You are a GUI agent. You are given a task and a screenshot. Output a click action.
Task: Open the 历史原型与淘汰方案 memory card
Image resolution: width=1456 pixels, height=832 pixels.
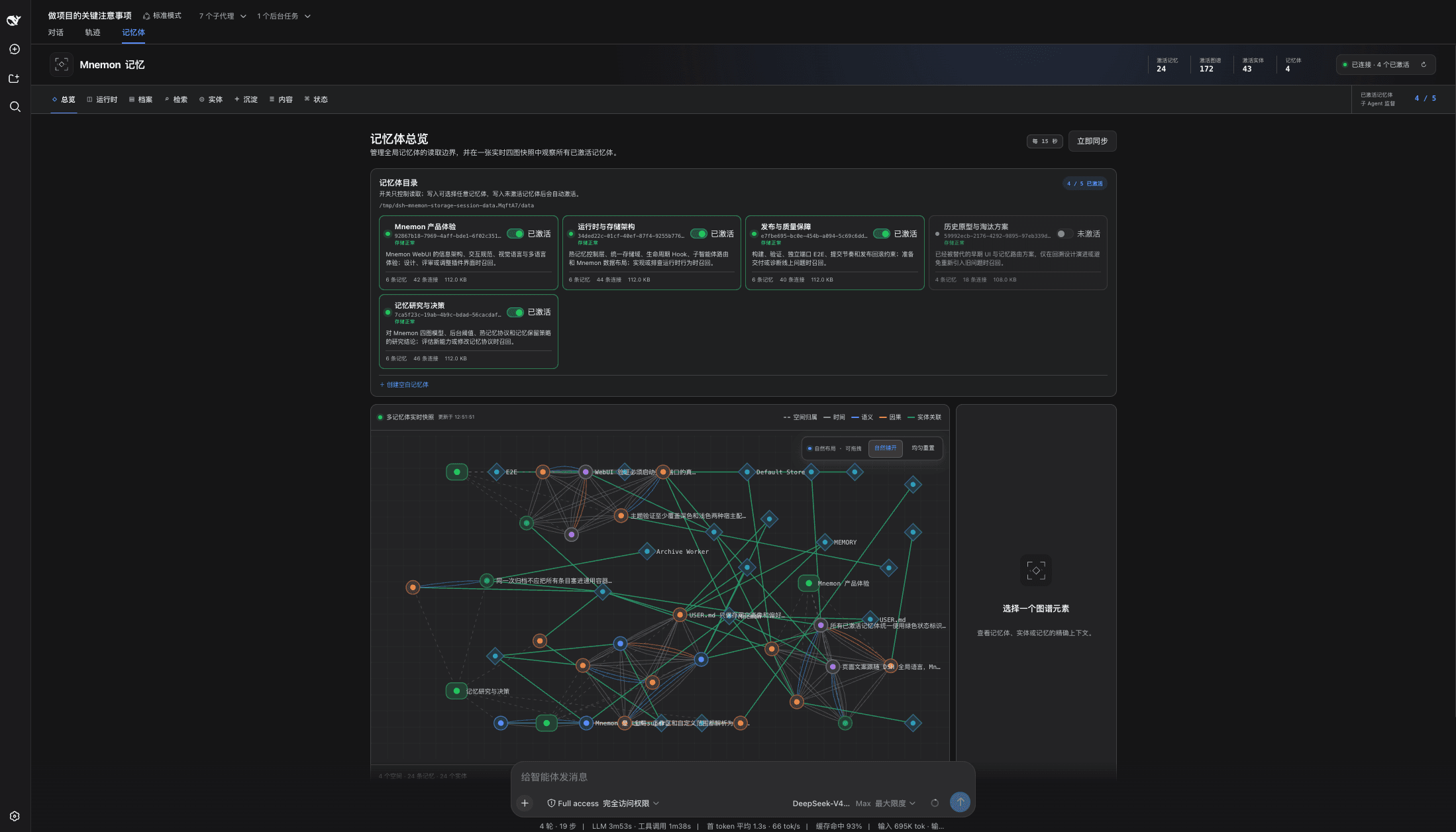click(x=1017, y=252)
